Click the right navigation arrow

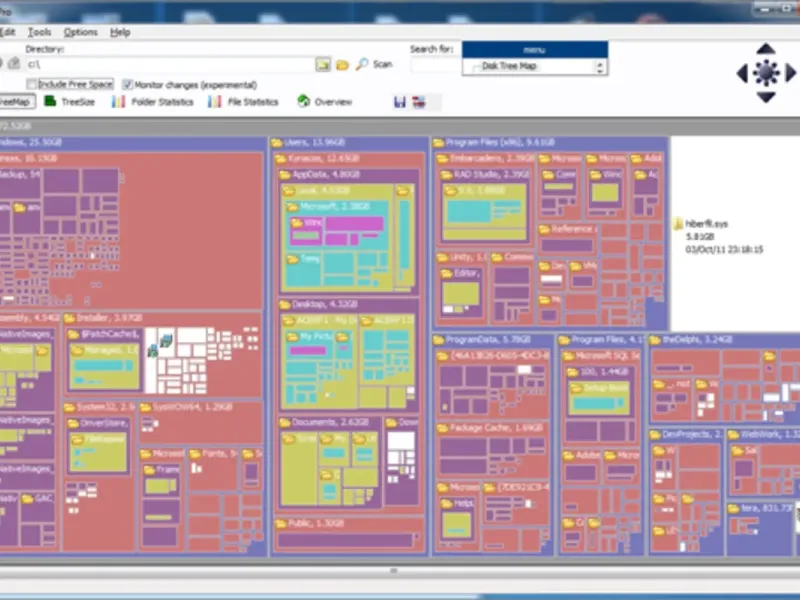tap(790, 73)
